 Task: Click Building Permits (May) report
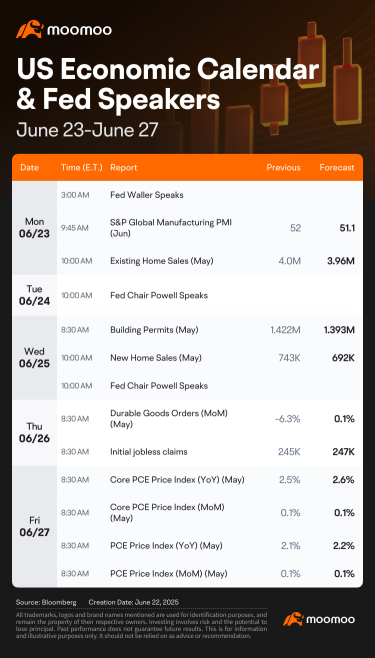click(x=152, y=330)
